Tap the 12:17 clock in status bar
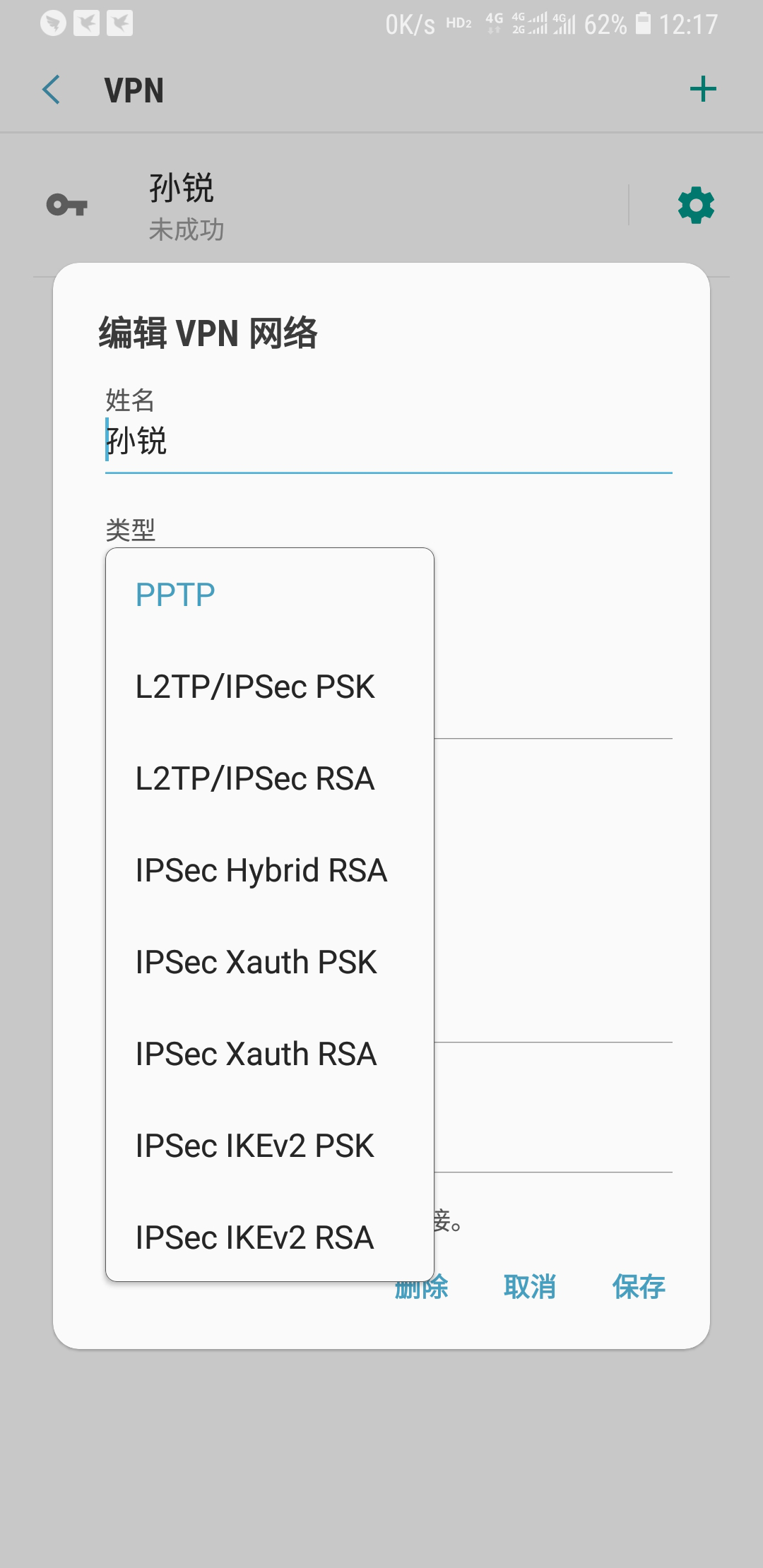Image resolution: width=763 pixels, height=1568 pixels. click(688, 25)
